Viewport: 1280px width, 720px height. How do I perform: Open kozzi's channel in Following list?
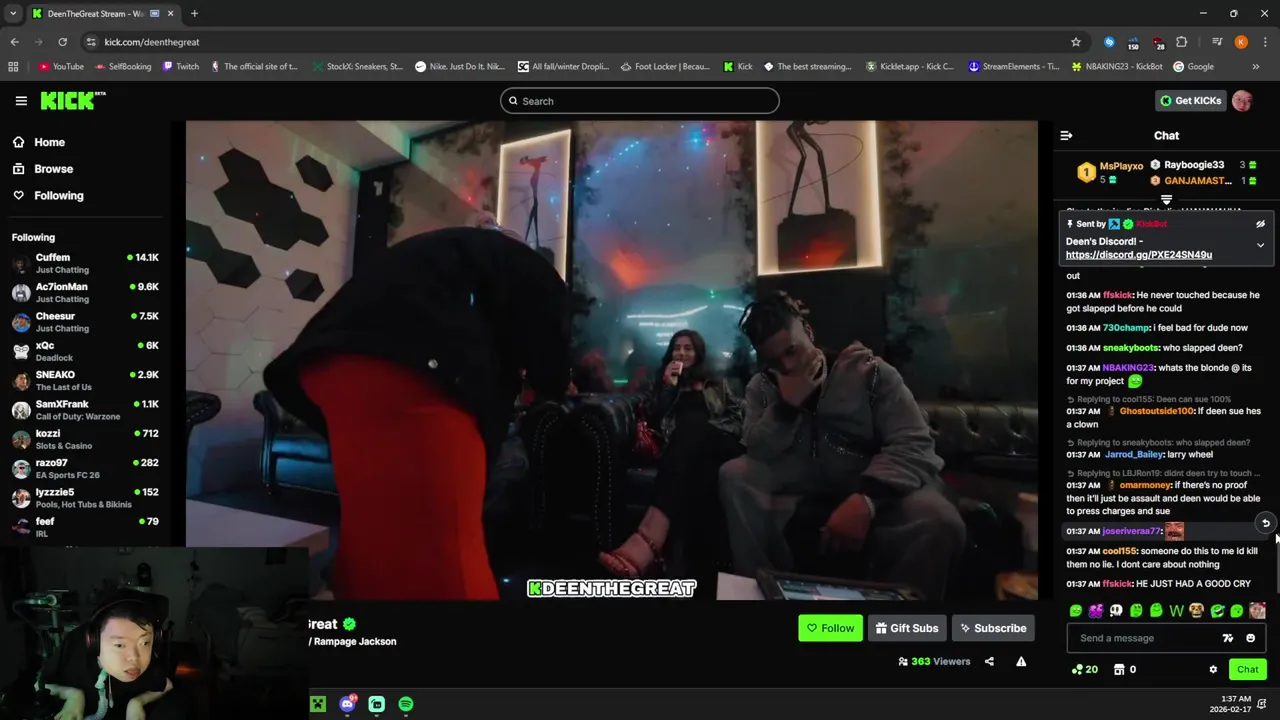[x=85, y=439]
